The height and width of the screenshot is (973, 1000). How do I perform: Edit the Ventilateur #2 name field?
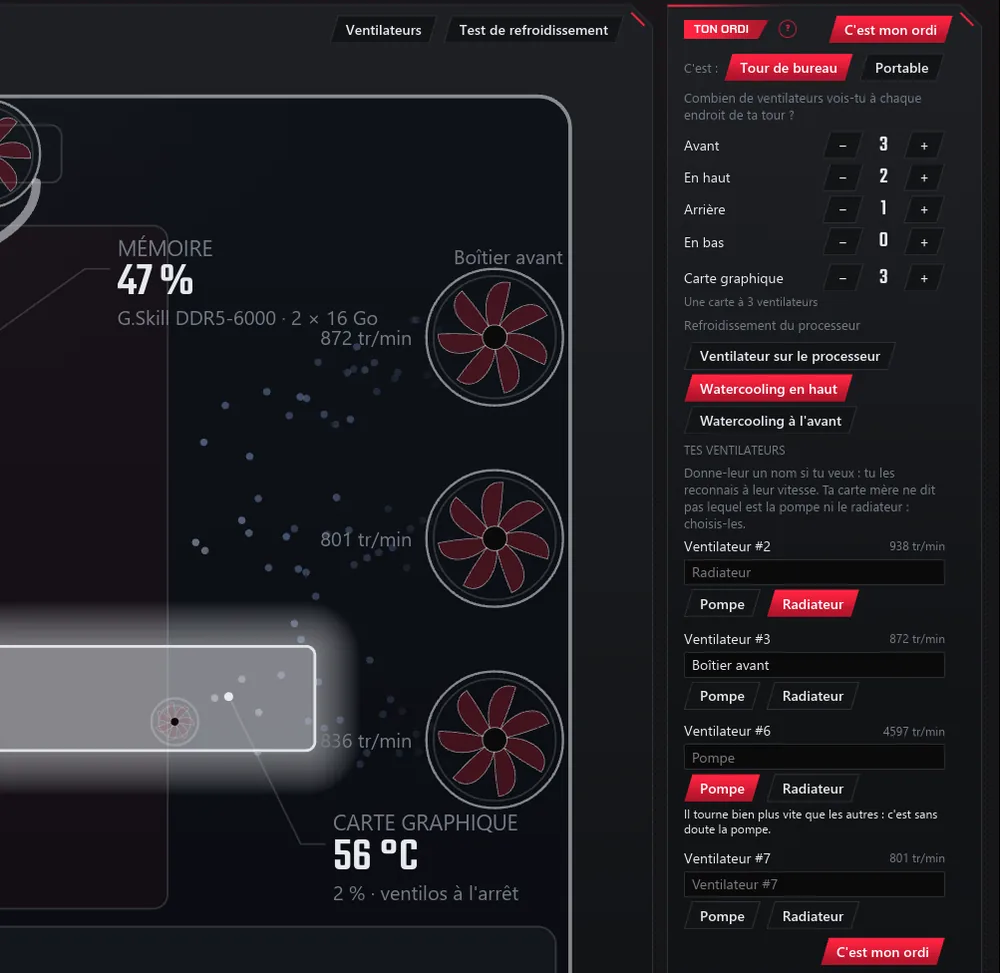[x=814, y=573]
